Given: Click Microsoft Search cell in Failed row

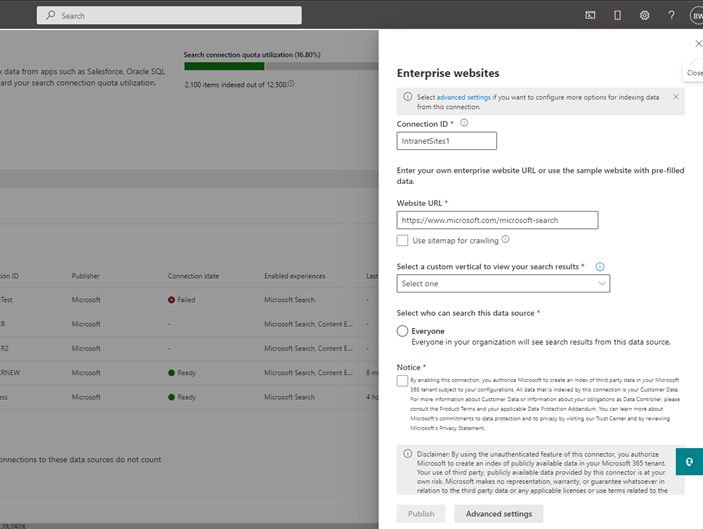Looking at the screenshot, I should (289, 300).
